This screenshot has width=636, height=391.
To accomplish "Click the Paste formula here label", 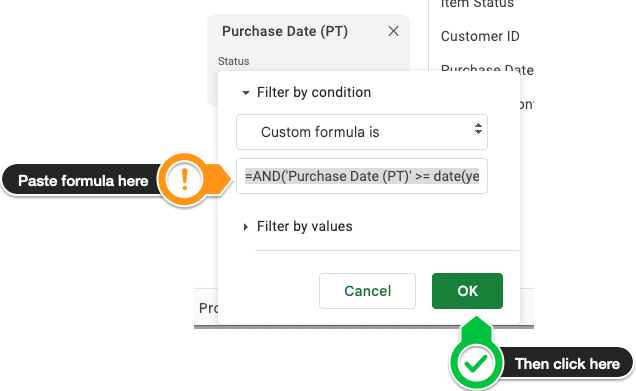I will [83, 181].
